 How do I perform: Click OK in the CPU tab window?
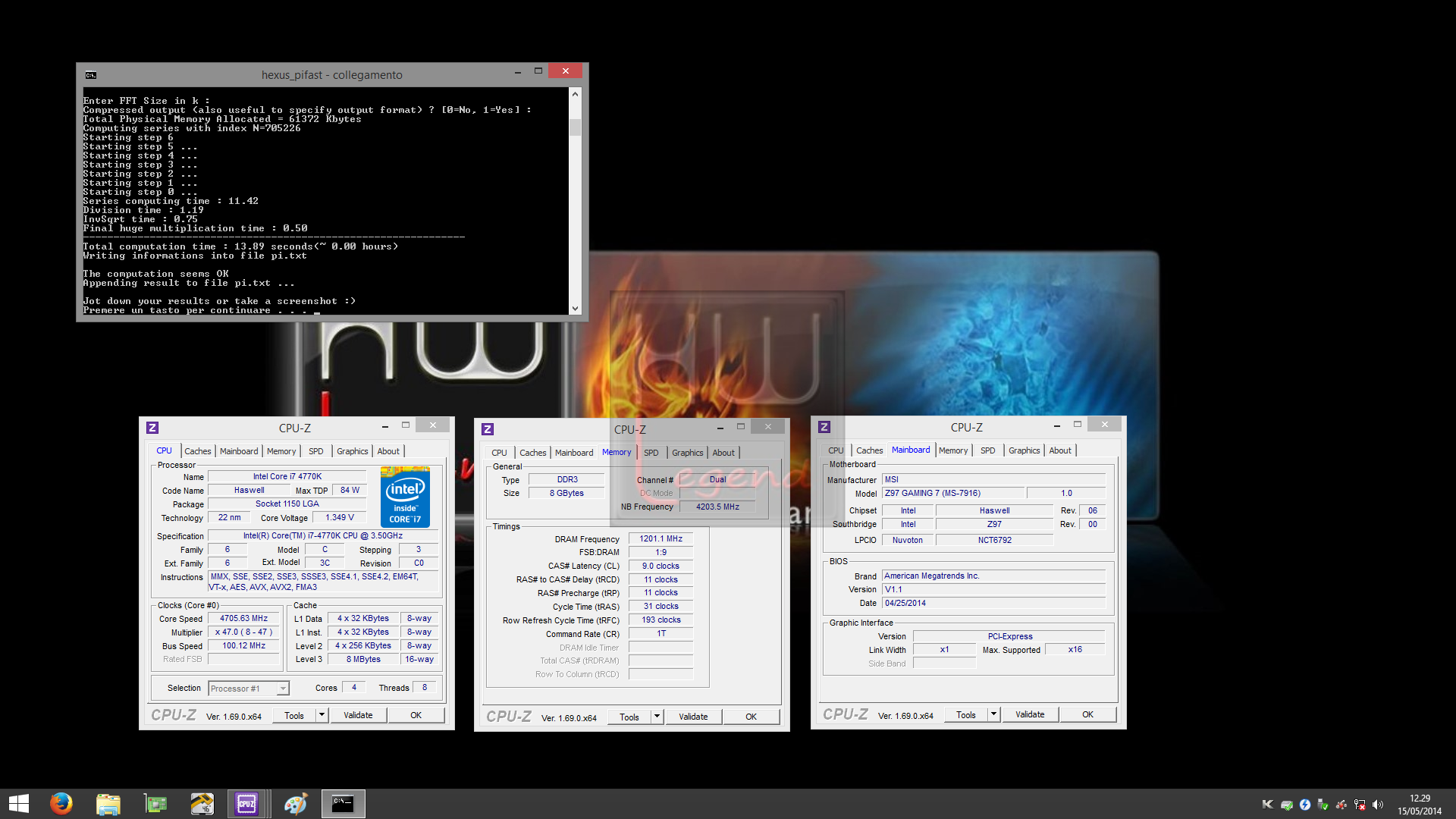click(x=416, y=715)
